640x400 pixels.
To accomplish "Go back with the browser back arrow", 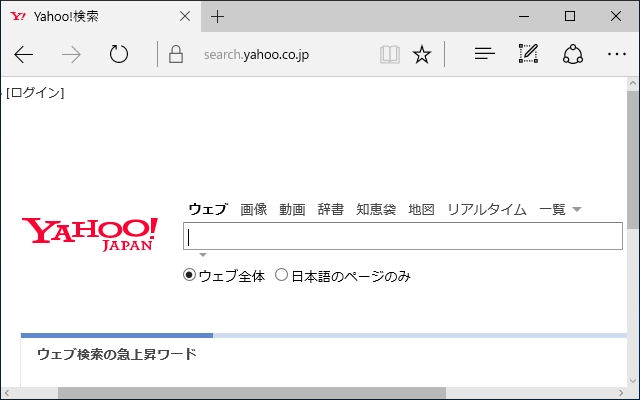I will pos(24,54).
